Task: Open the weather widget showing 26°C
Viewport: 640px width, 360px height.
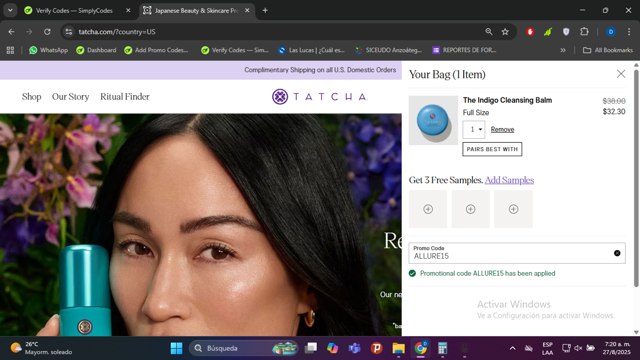Action: [x=41, y=348]
